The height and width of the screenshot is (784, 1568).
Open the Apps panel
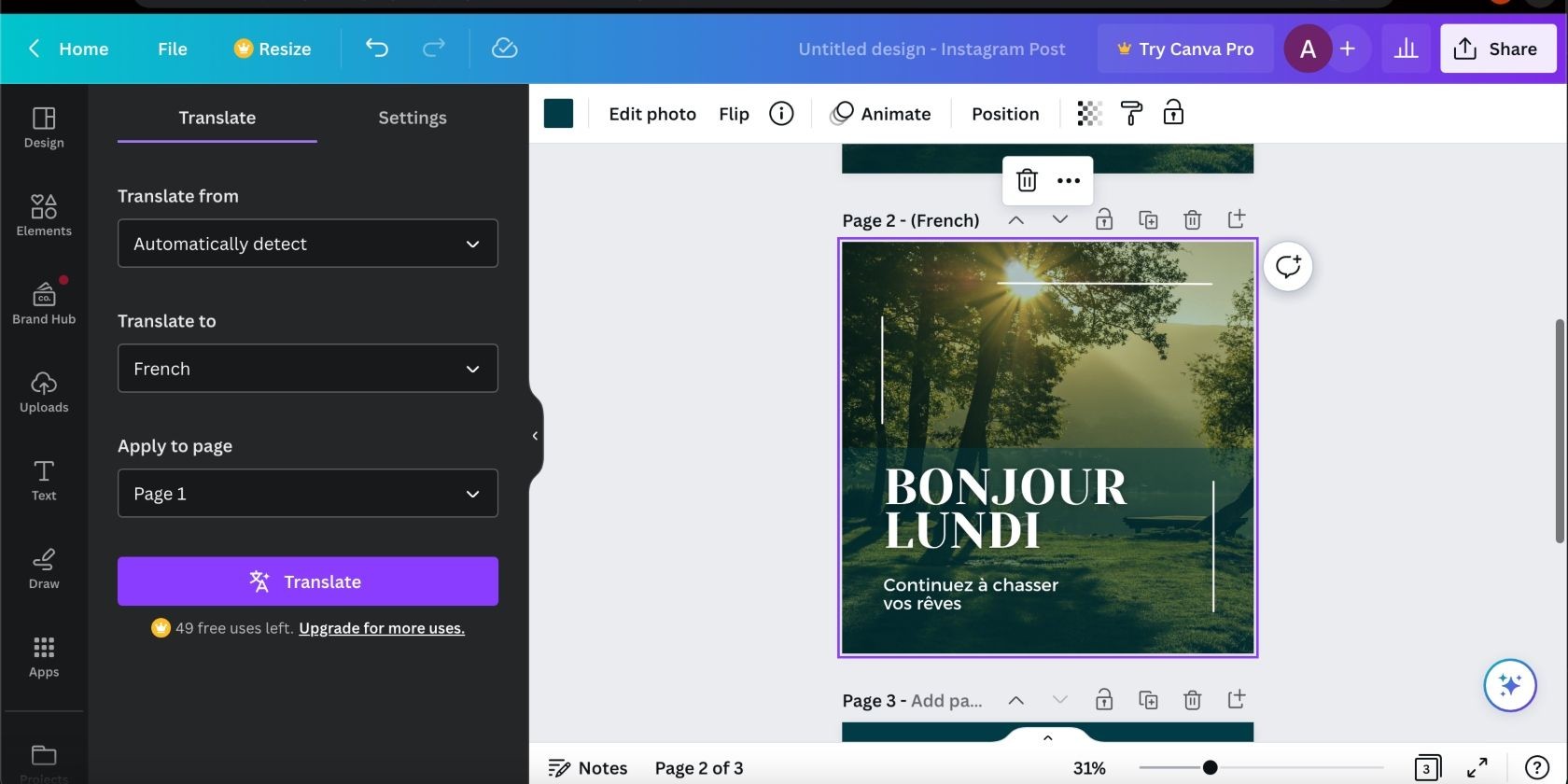44,656
